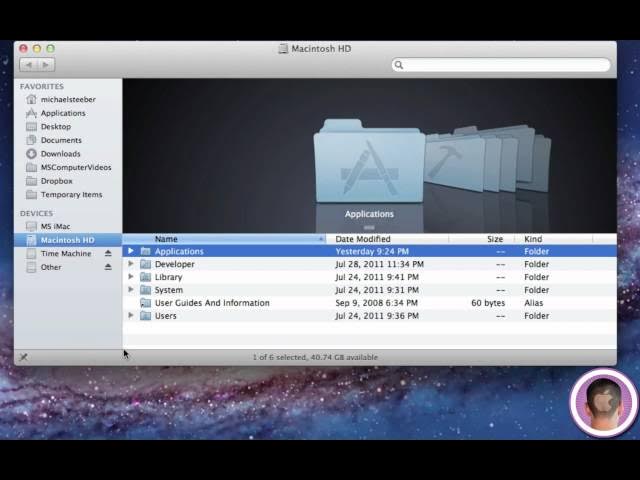Screen dimensions: 640x480
Task: Expand the Applications folder disclosure triangle
Action: [x=131, y=251]
